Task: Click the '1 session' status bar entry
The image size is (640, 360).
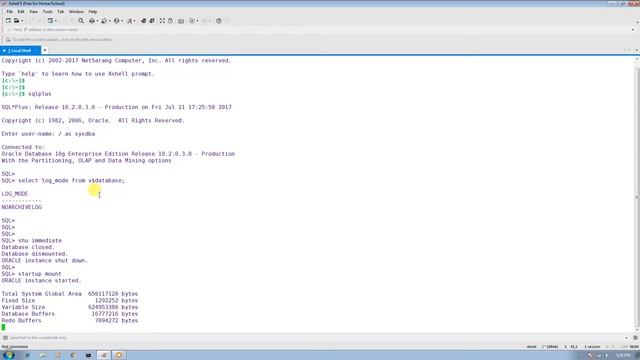Action: click(592, 347)
